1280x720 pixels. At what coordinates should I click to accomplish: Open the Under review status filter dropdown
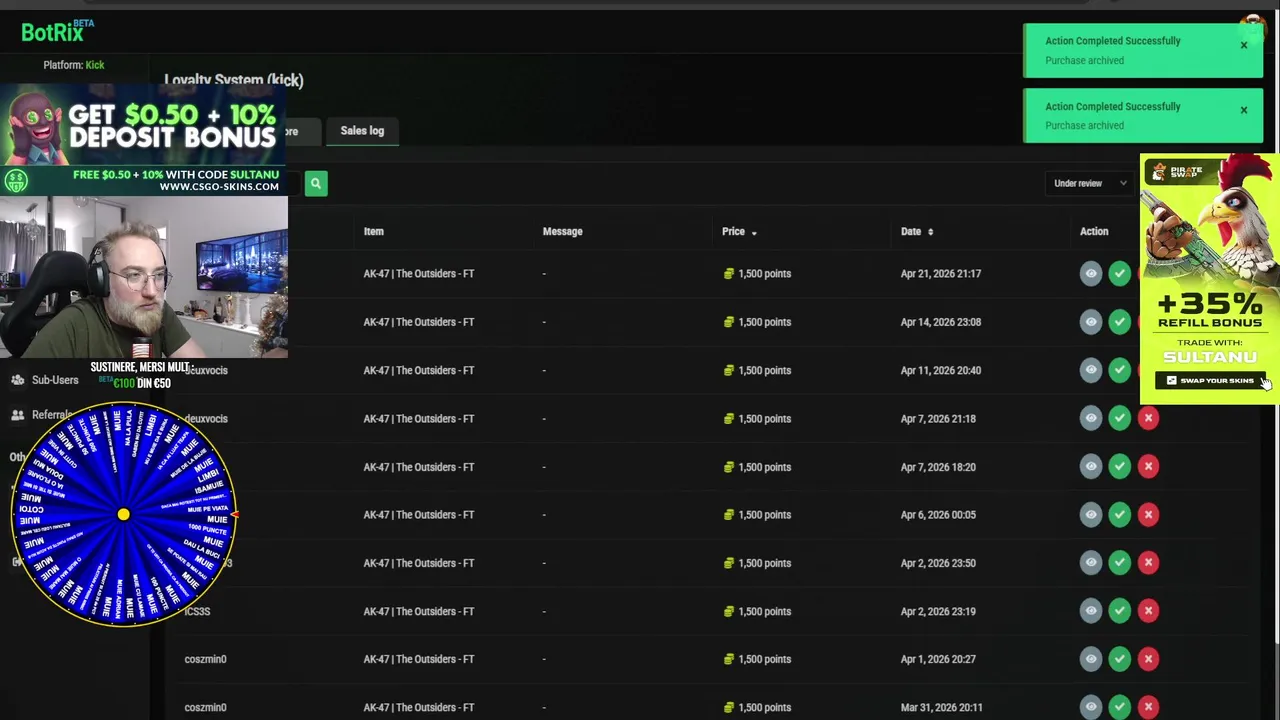1090,183
